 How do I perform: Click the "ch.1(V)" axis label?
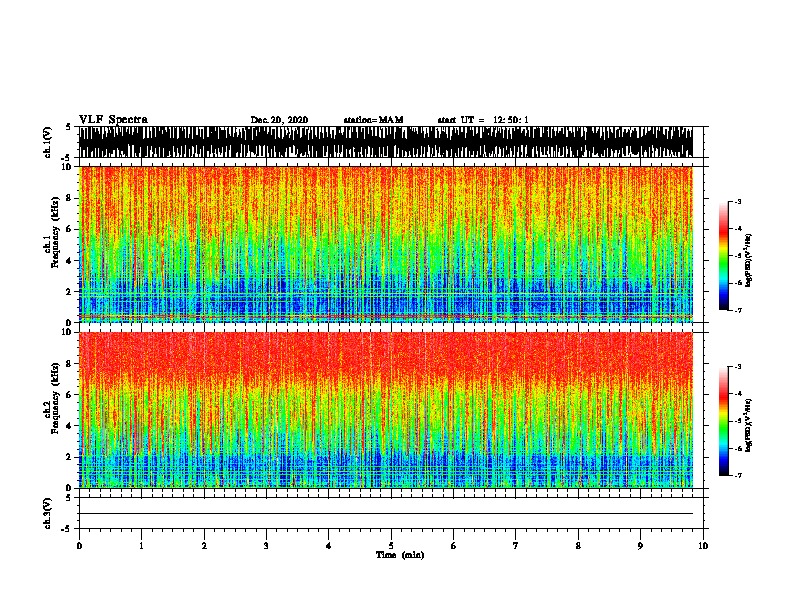pyautogui.click(x=48, y=142)
